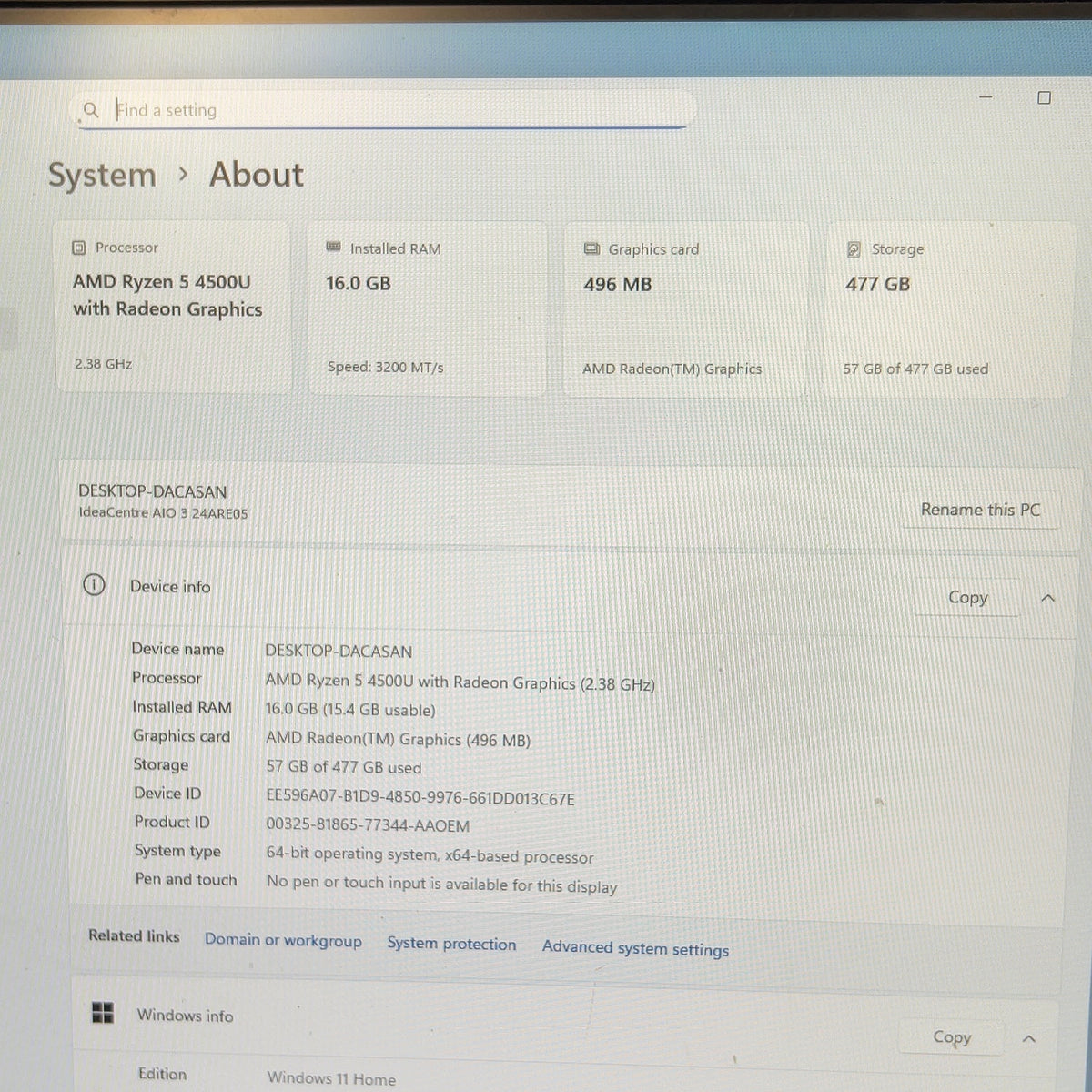Collapse the Windows info section
The width and height of the screenshot is (1092, 1092).
[1029, 1038]
